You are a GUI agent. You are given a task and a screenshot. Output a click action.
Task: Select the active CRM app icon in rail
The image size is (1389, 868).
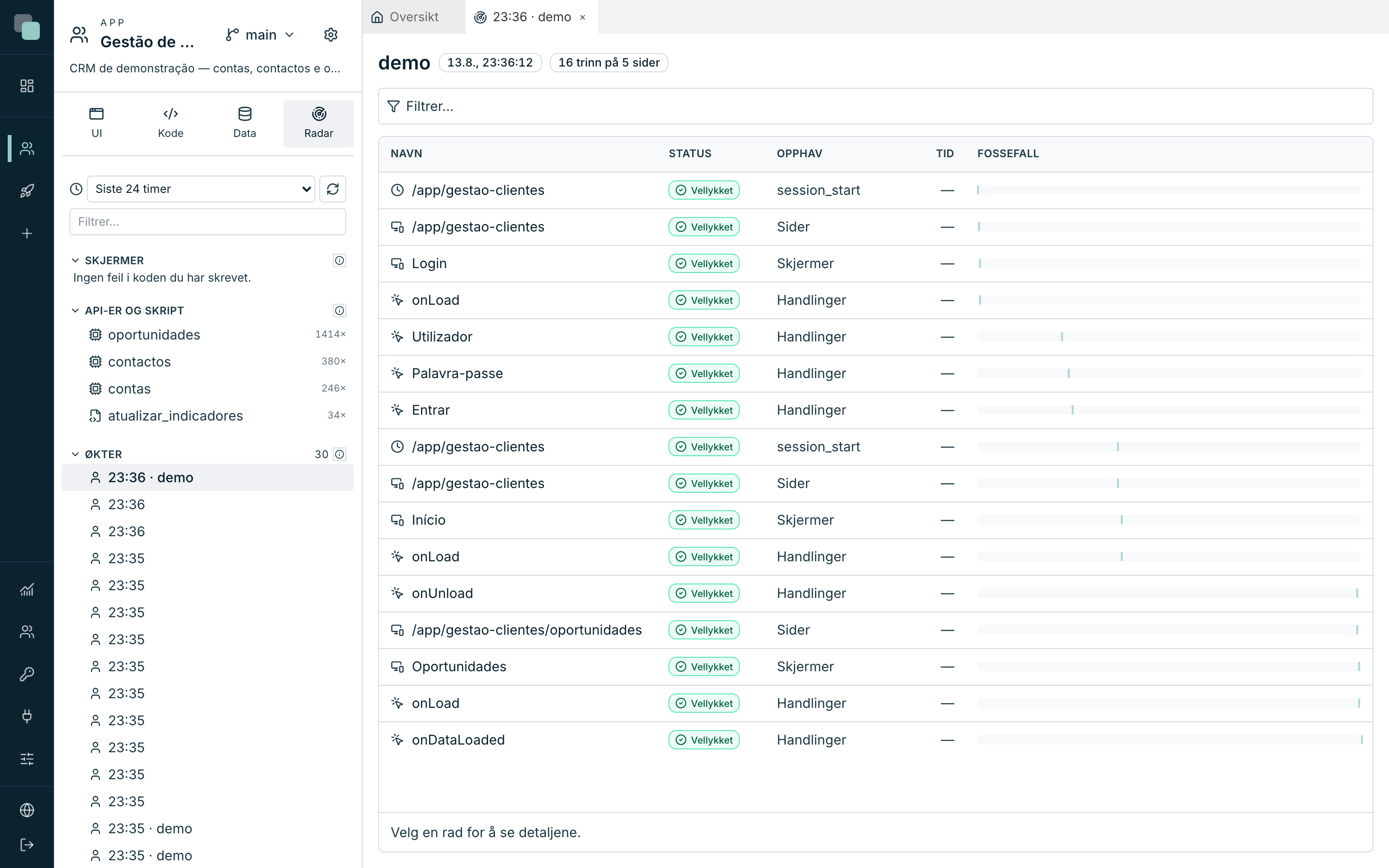pos(27,149)
